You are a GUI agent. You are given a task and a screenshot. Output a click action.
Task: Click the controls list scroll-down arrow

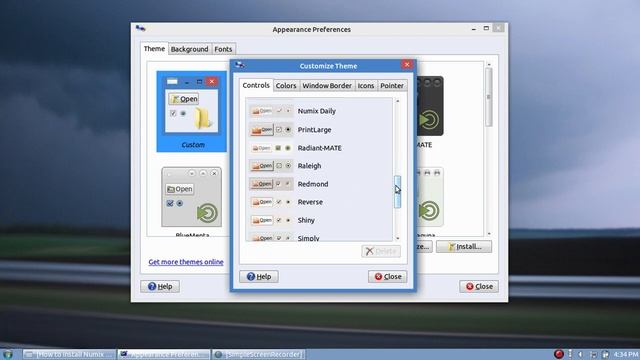coord(398,238)
